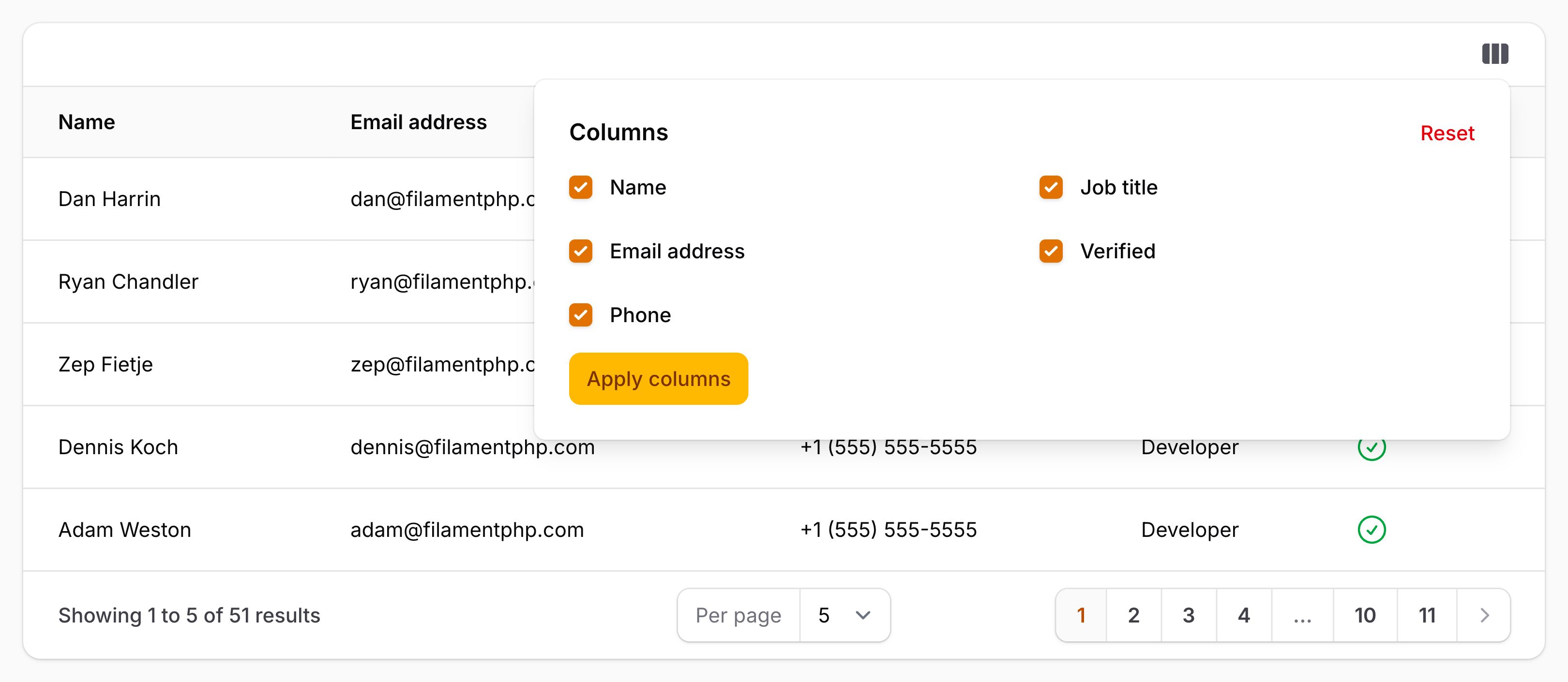Click the Dennis Koch name cell

118,447
